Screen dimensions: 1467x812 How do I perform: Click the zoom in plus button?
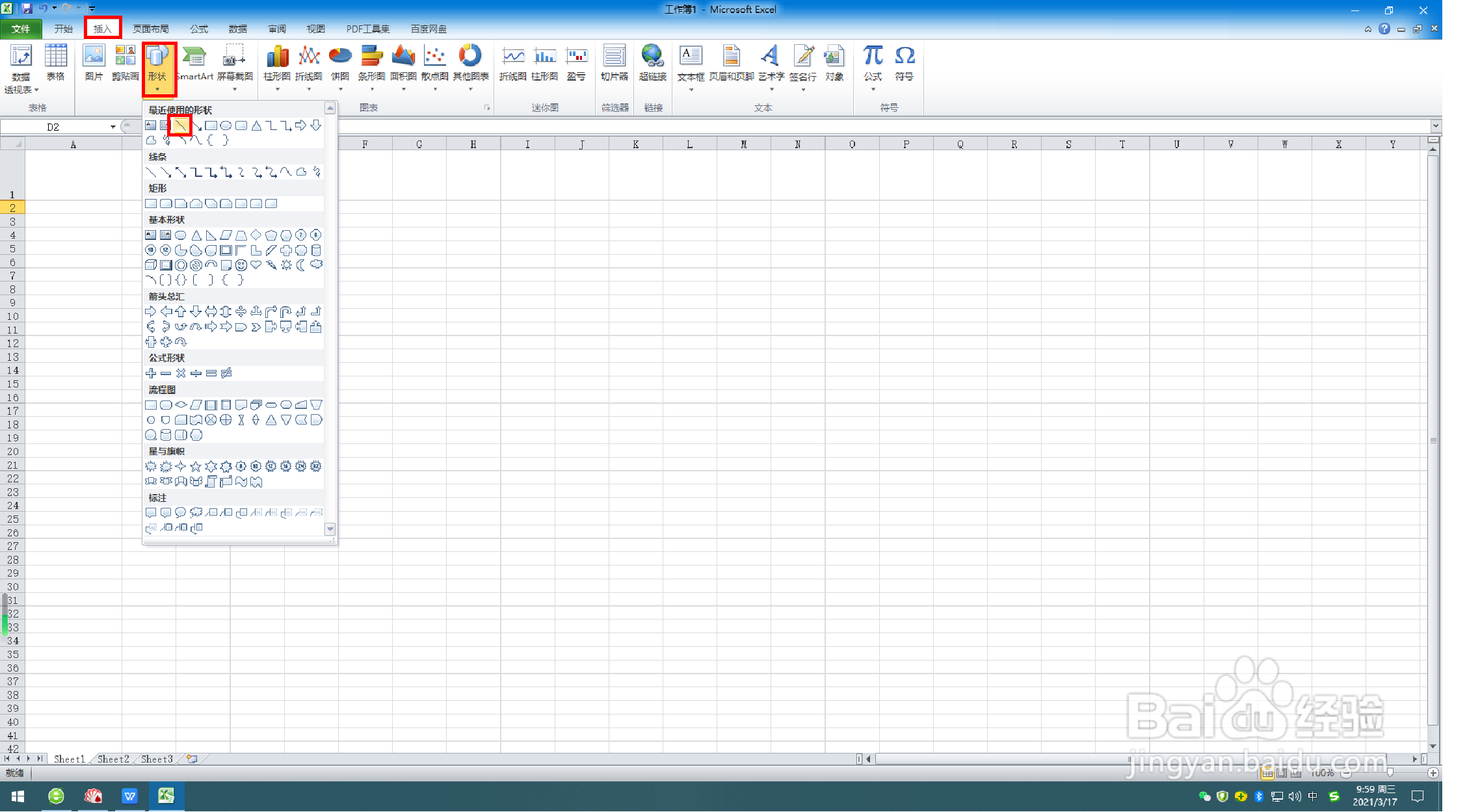[x=1433, y=773]
